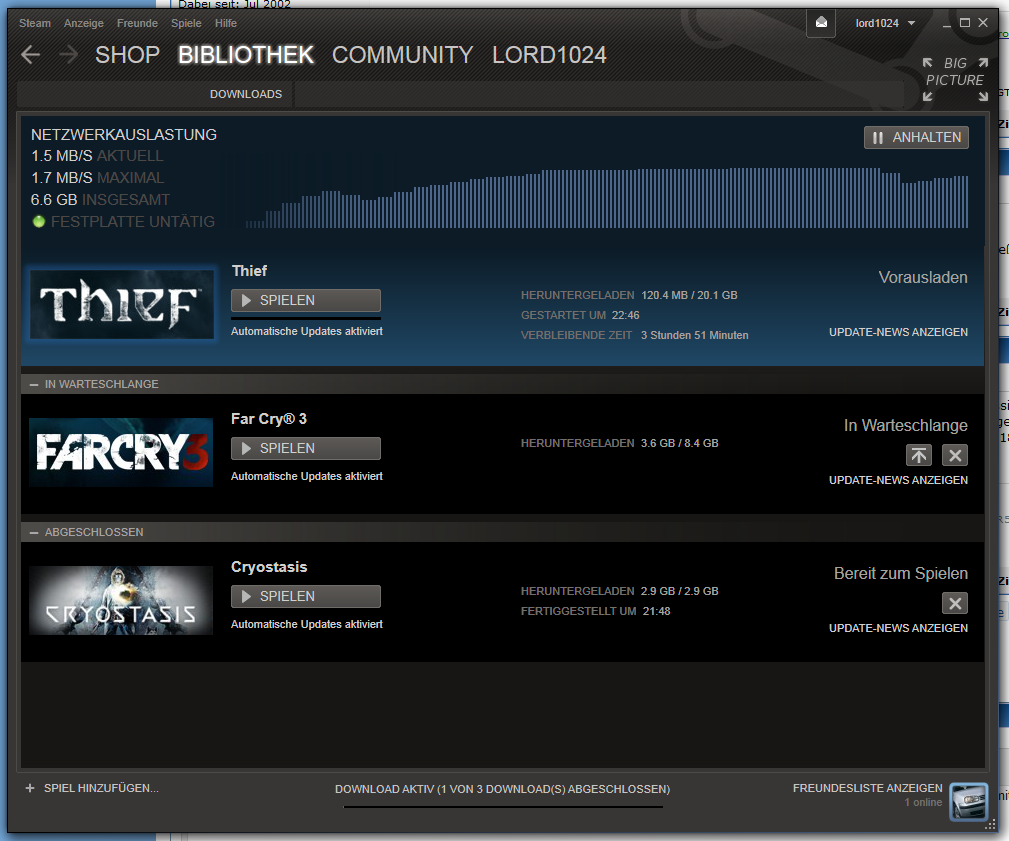Click the Thief download progress bar
This screenshot has height=841, width=1009.
point(306,318)
